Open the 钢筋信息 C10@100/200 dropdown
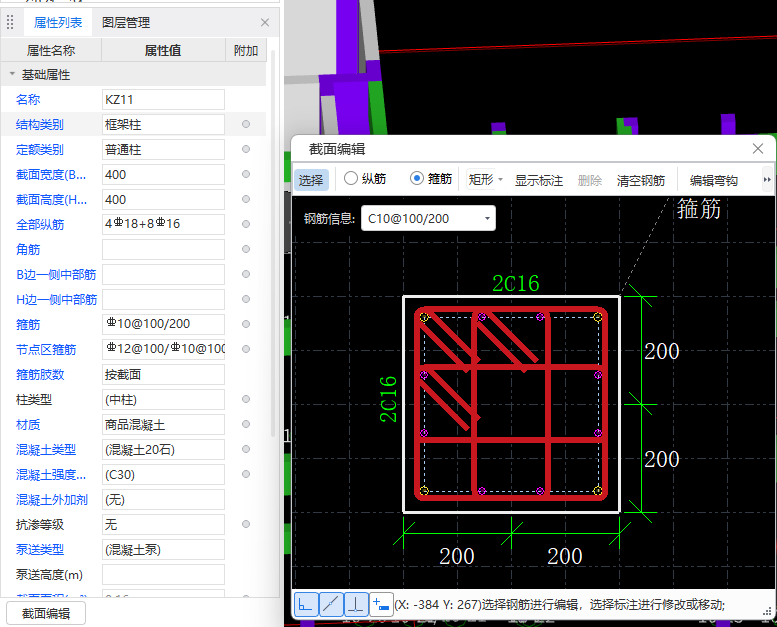777x627 pixels. click(428, 219)
